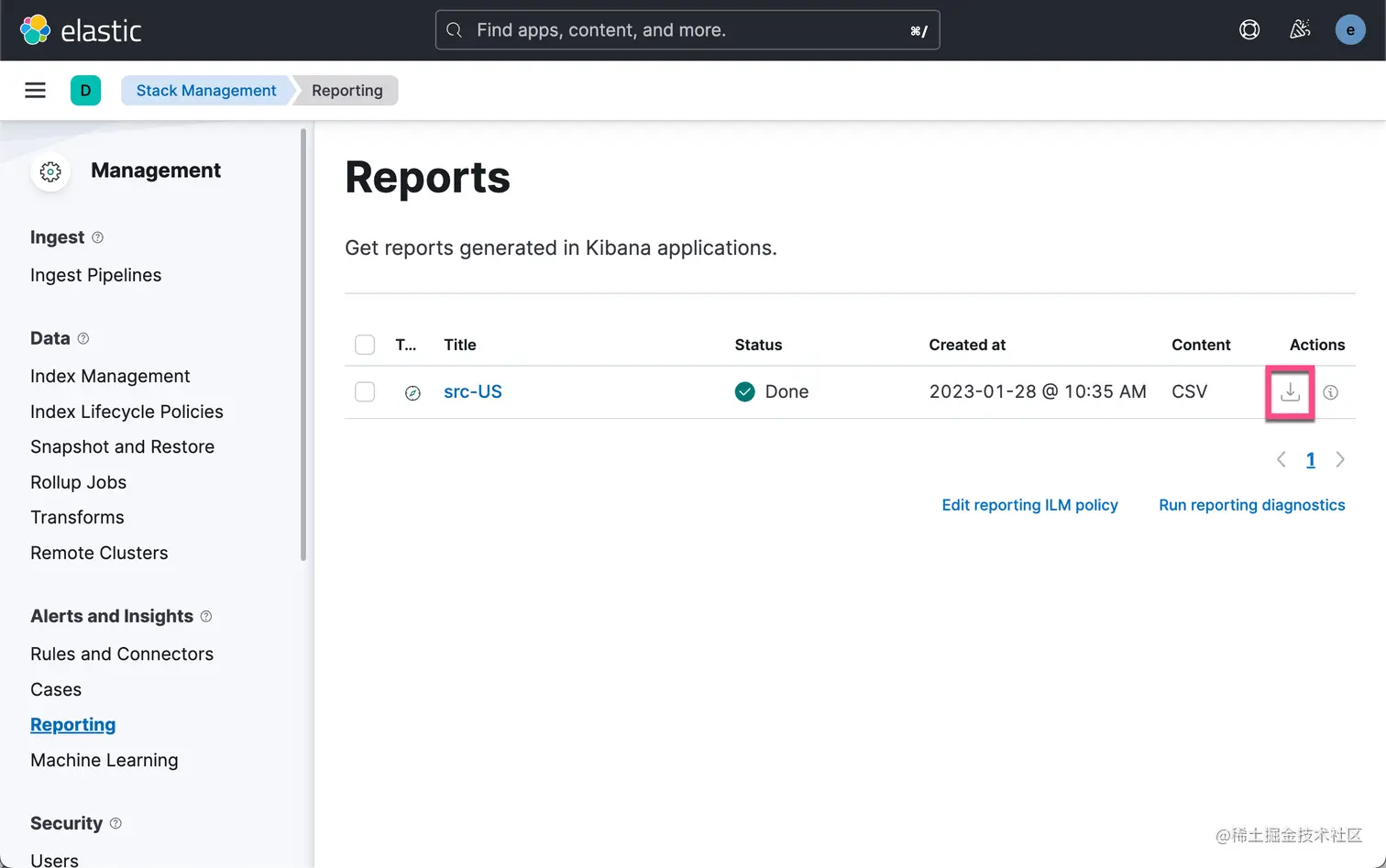The image size is (1386, 868).
Task: Go to previous page of reports
Action: pyautogui.click(x=1281, y=459)
